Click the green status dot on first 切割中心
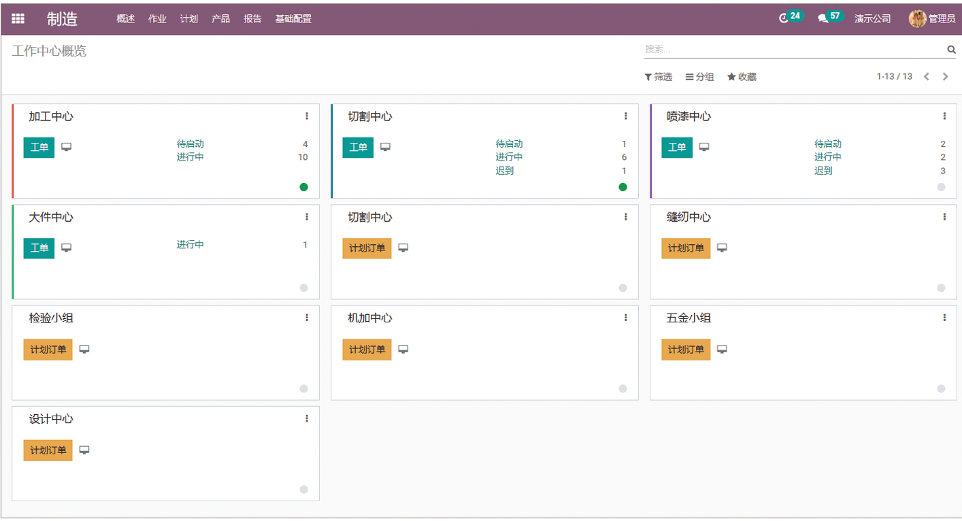The width and height of the screenshot is (962, 521). (x=622, y=187)
